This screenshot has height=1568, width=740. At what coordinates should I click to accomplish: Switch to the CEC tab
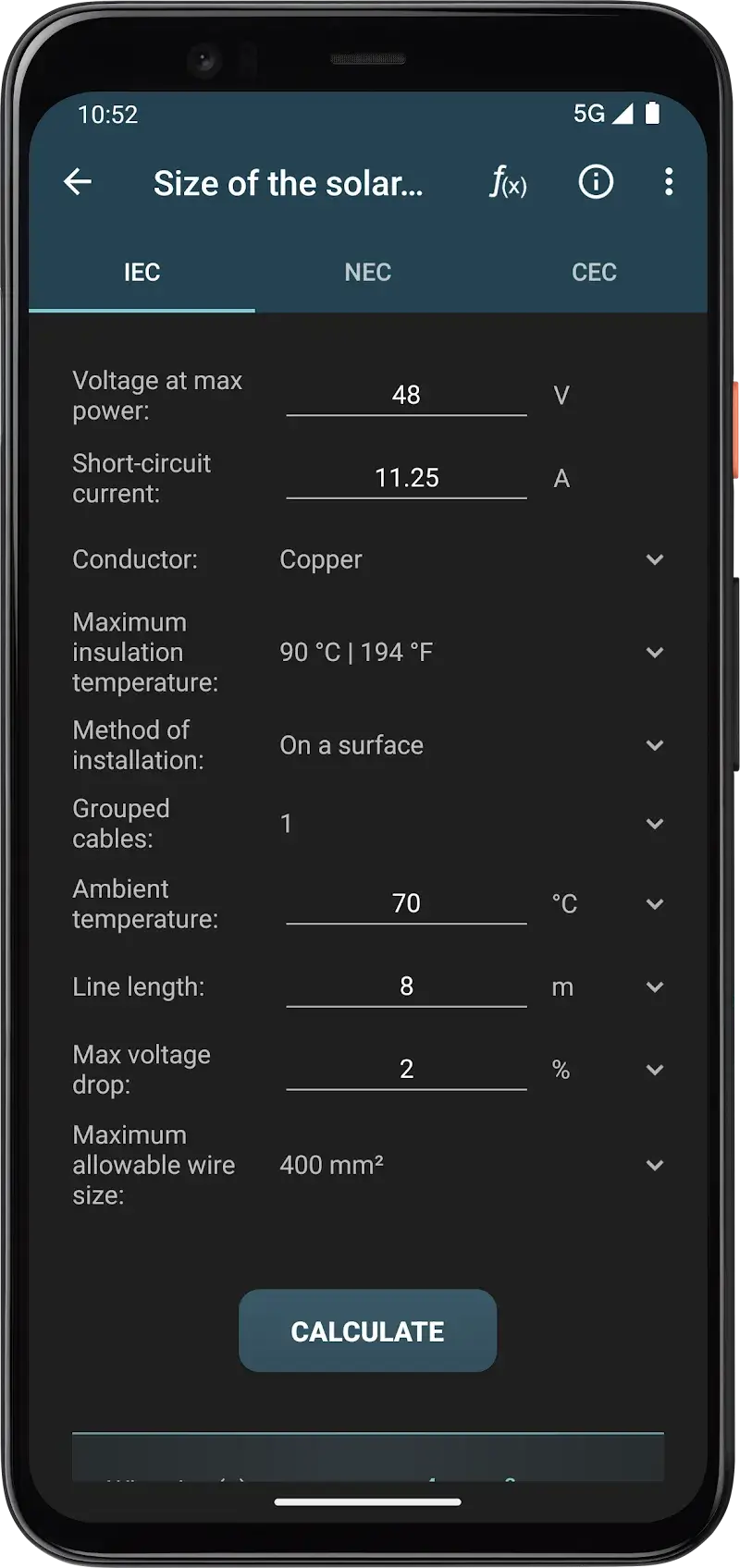pos(593,272)
